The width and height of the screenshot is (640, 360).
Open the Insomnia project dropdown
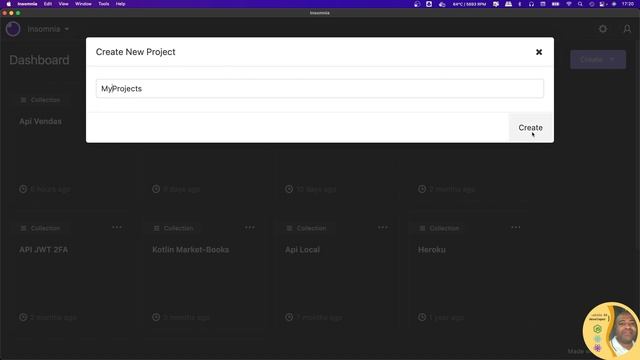click(48, 29)
